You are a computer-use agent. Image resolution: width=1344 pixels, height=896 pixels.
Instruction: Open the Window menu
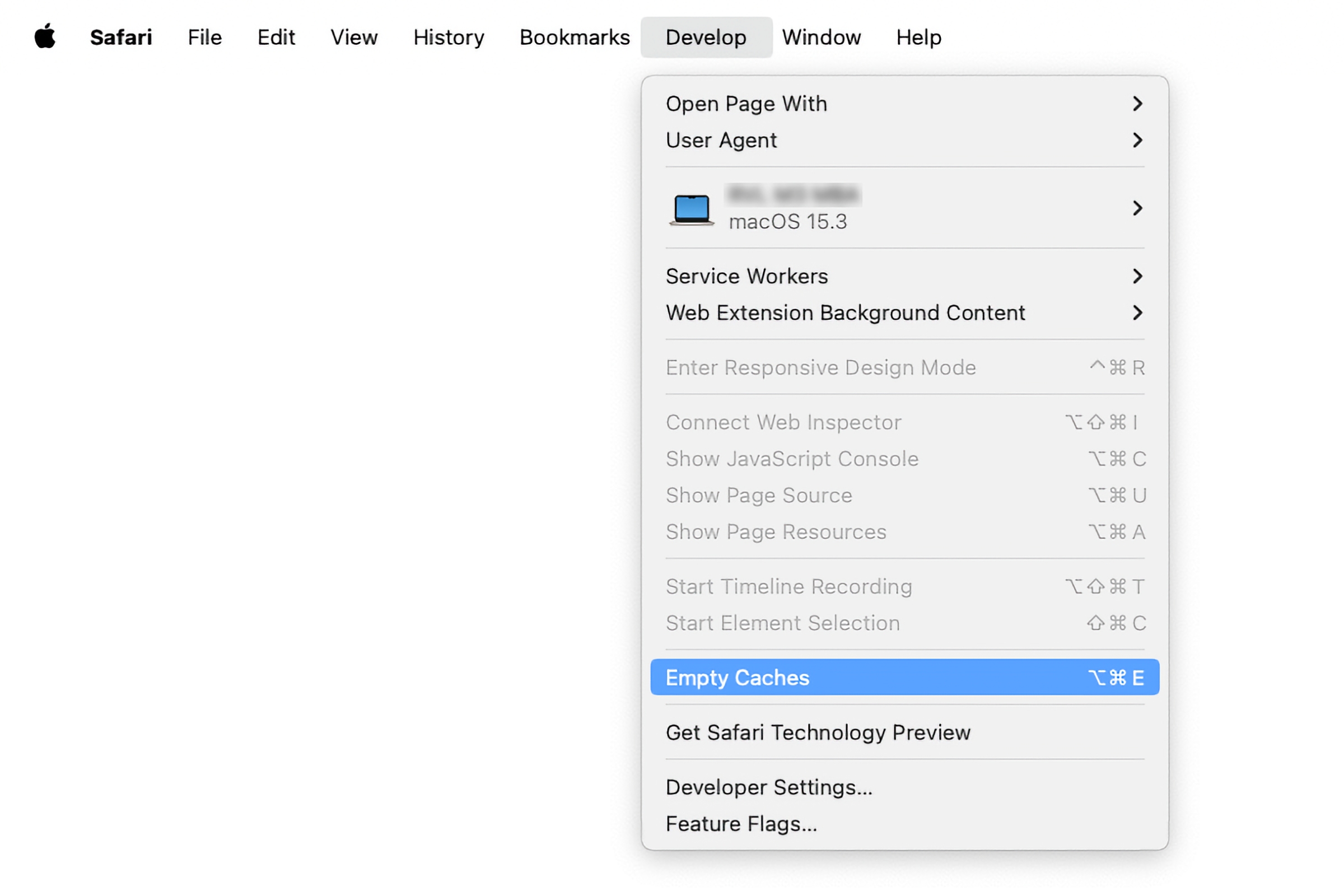821,36
